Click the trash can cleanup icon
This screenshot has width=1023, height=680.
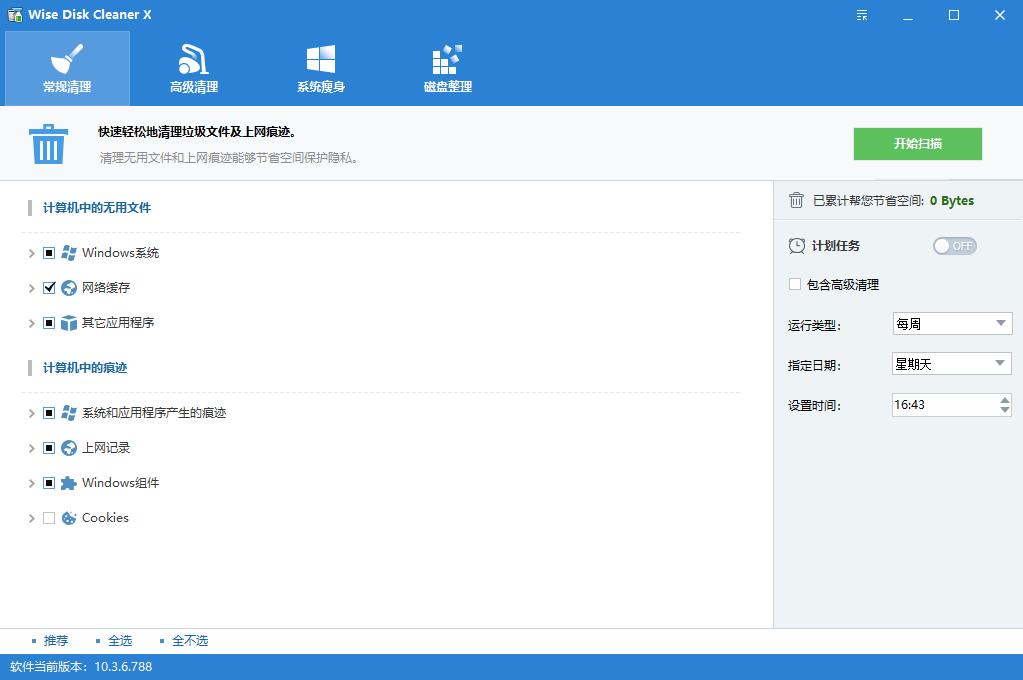point(48,143)
